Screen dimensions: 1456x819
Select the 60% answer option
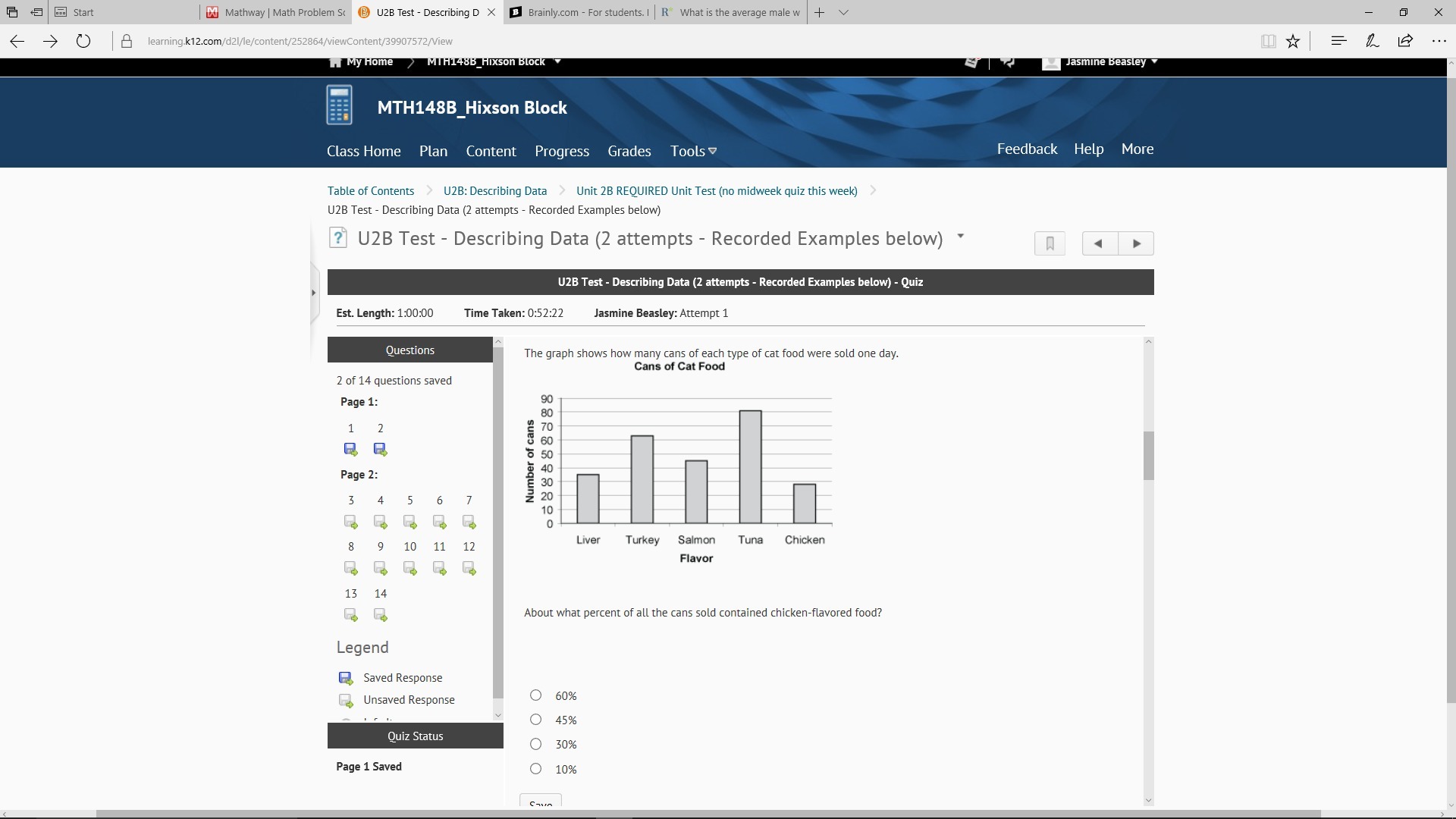pyautogui.click(x=535, y=695)
